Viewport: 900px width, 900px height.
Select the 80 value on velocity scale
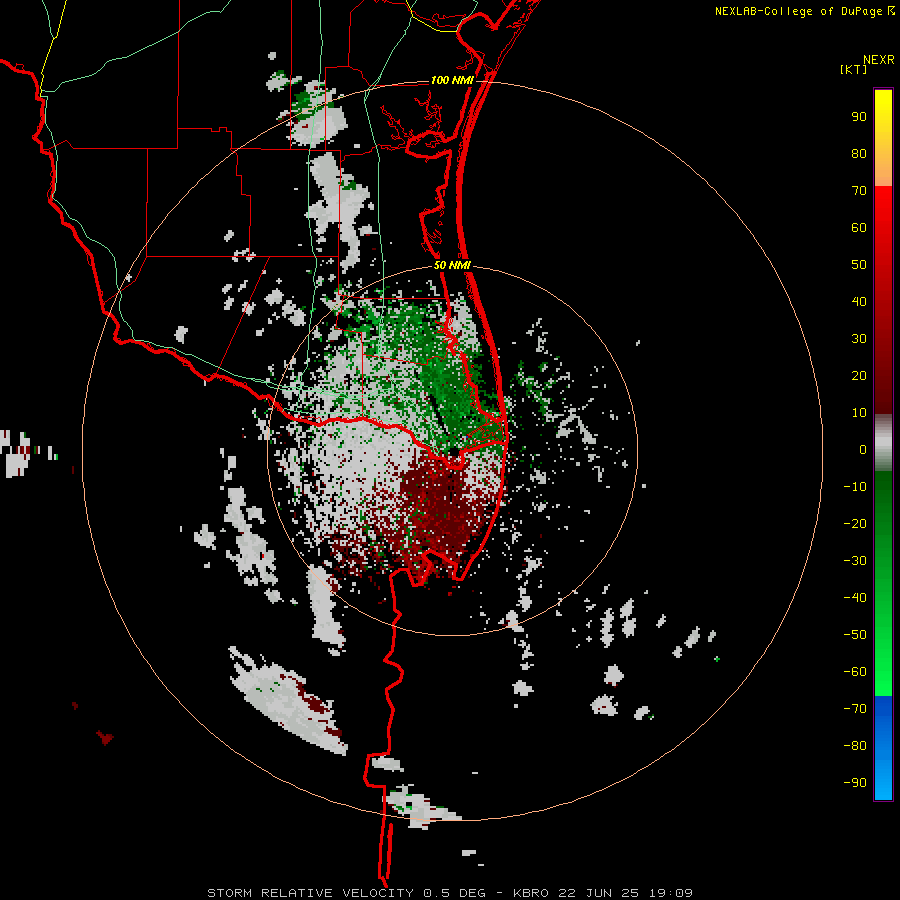pyautogui.click(x=859, y=153)
